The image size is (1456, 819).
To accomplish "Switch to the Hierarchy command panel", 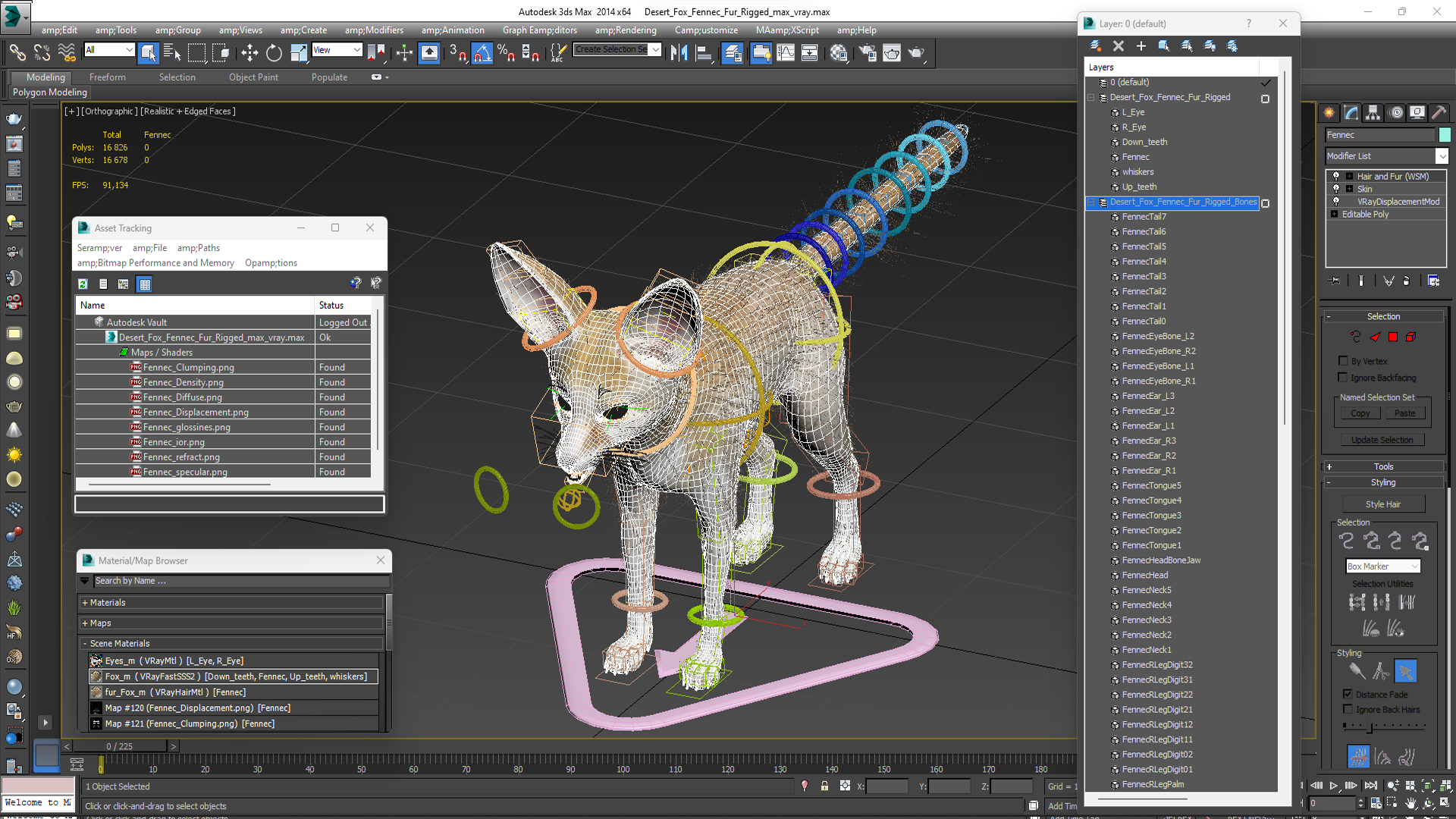I will (1373, 112).
